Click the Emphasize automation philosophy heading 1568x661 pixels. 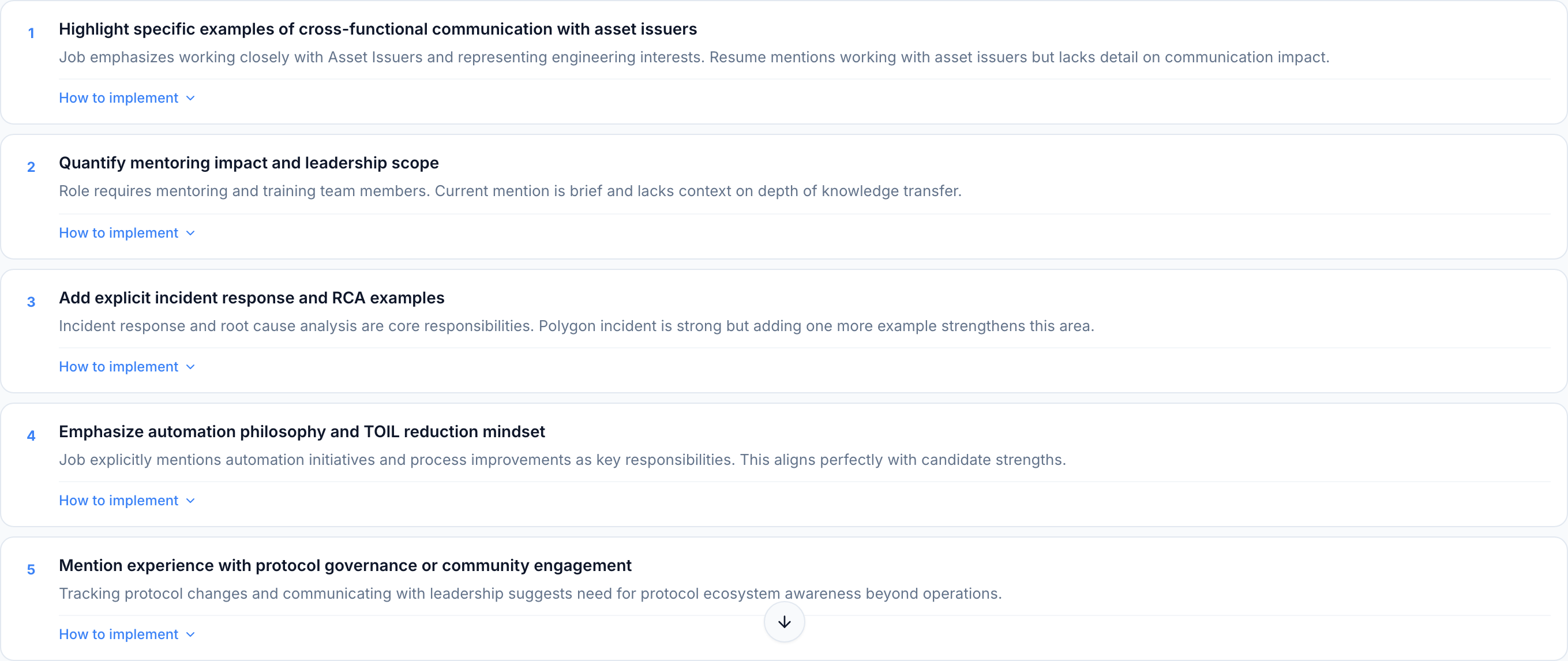(302, 431)
